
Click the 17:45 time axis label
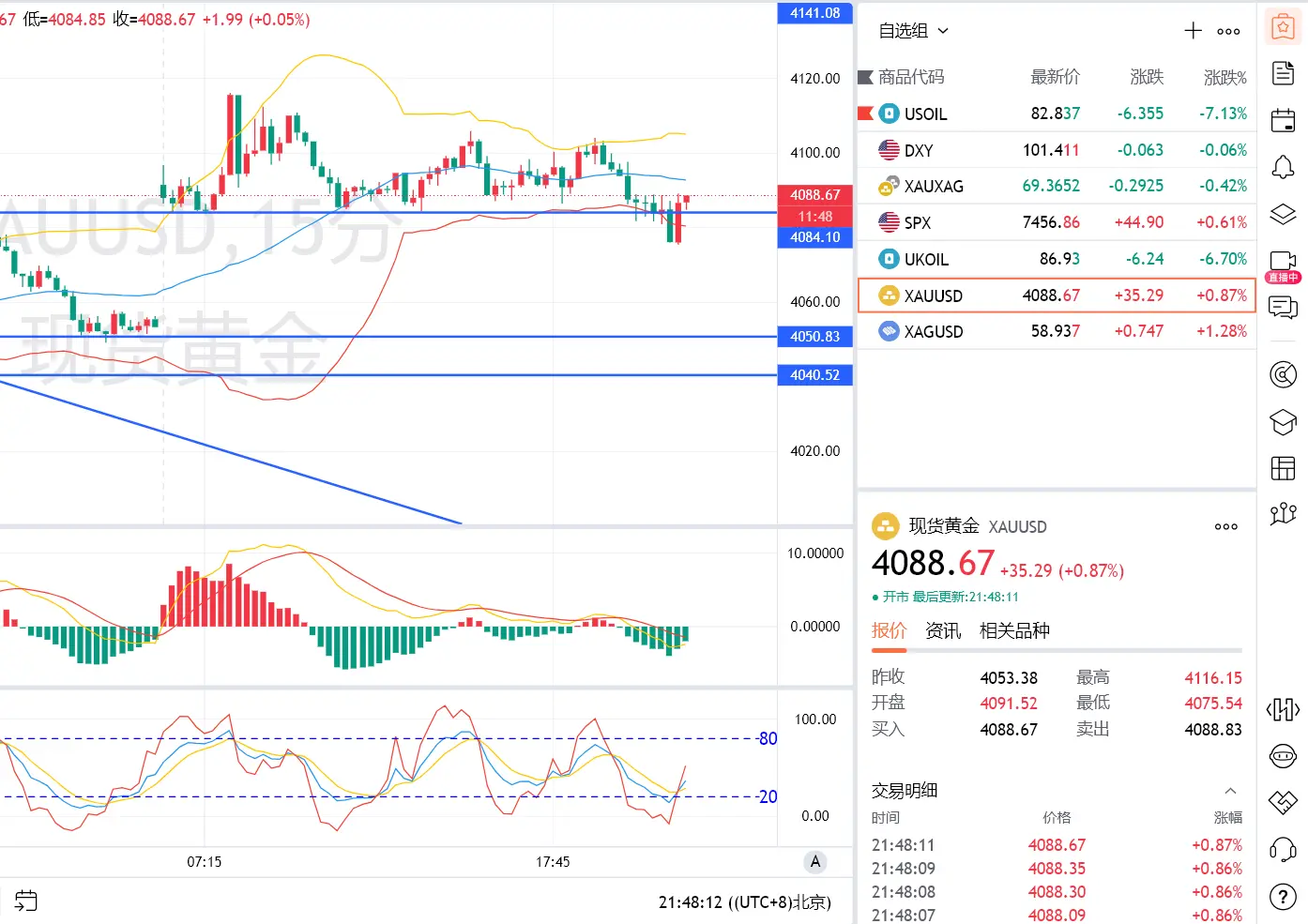coord(553,862)
